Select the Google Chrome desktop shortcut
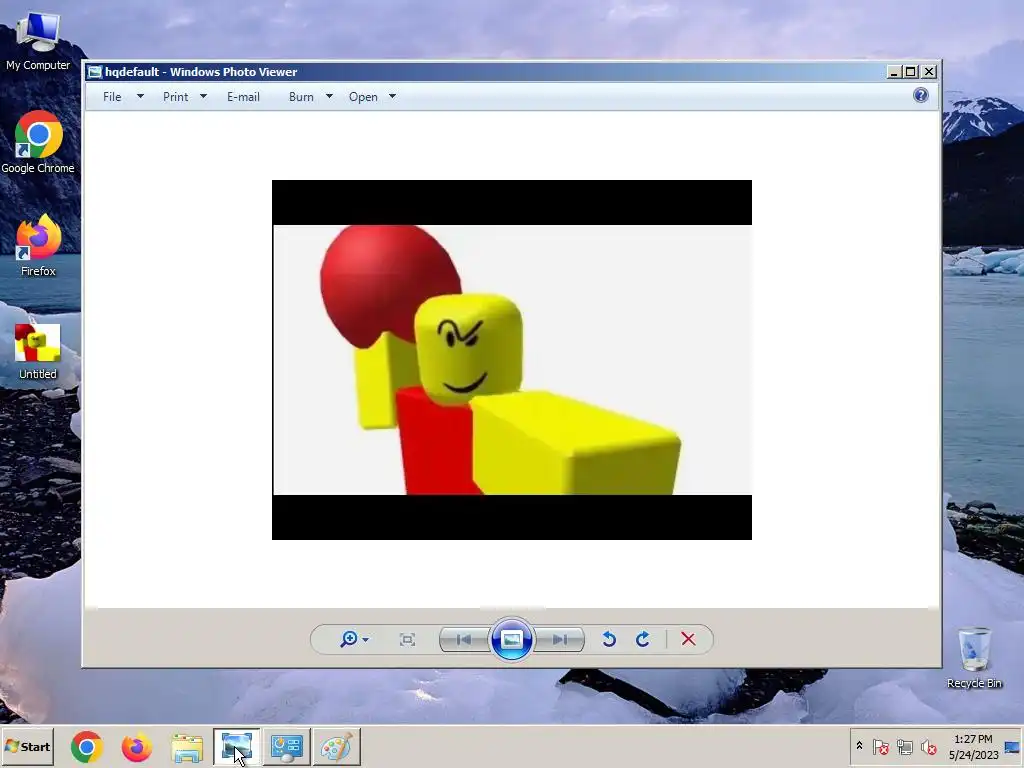Viewport: 1024px width, 768px height. point(38,142)
